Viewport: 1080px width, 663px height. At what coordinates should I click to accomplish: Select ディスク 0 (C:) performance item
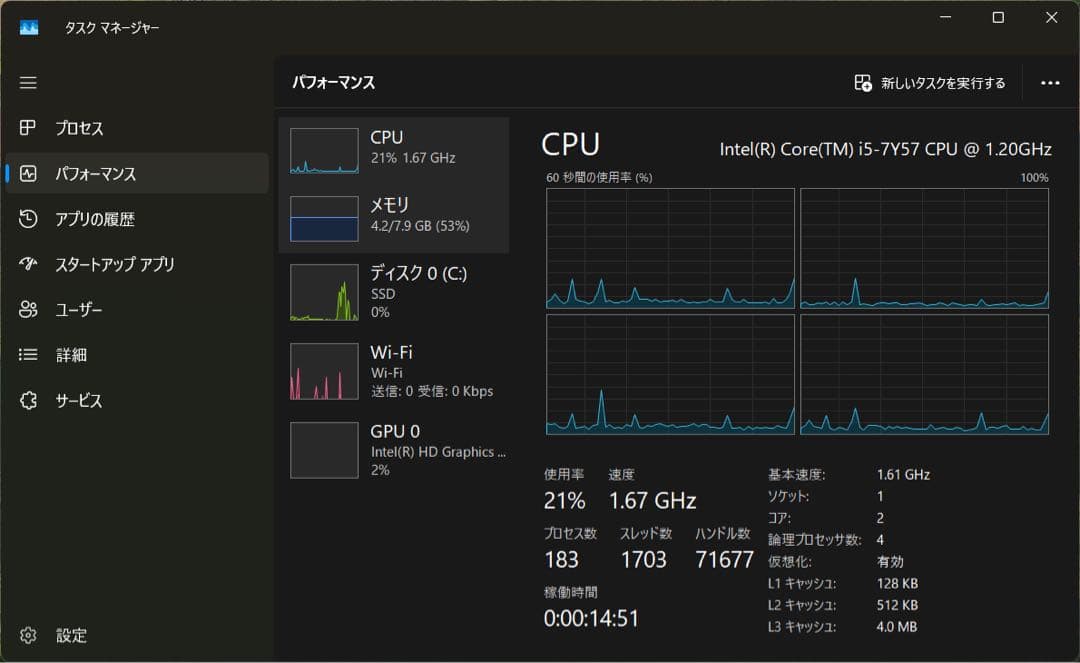tap(393, 291)
